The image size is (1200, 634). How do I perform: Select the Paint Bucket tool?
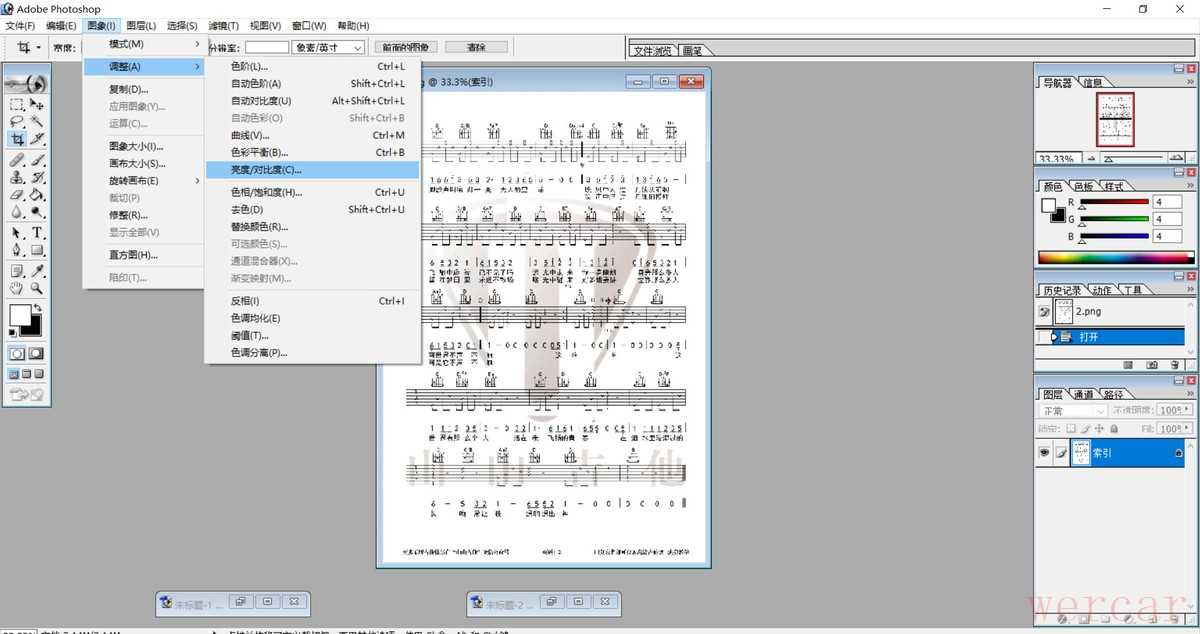(x=37, y=195)
